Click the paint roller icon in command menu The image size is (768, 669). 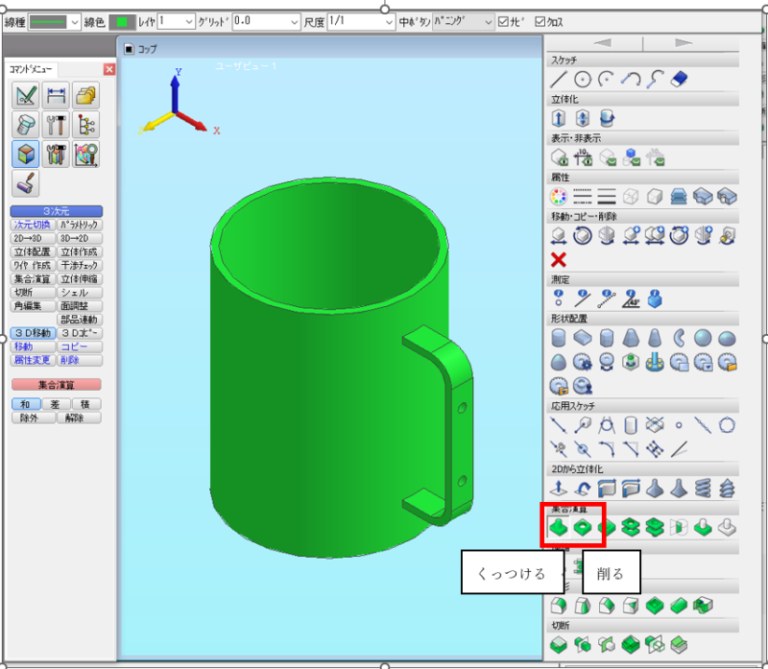point(26,183)
